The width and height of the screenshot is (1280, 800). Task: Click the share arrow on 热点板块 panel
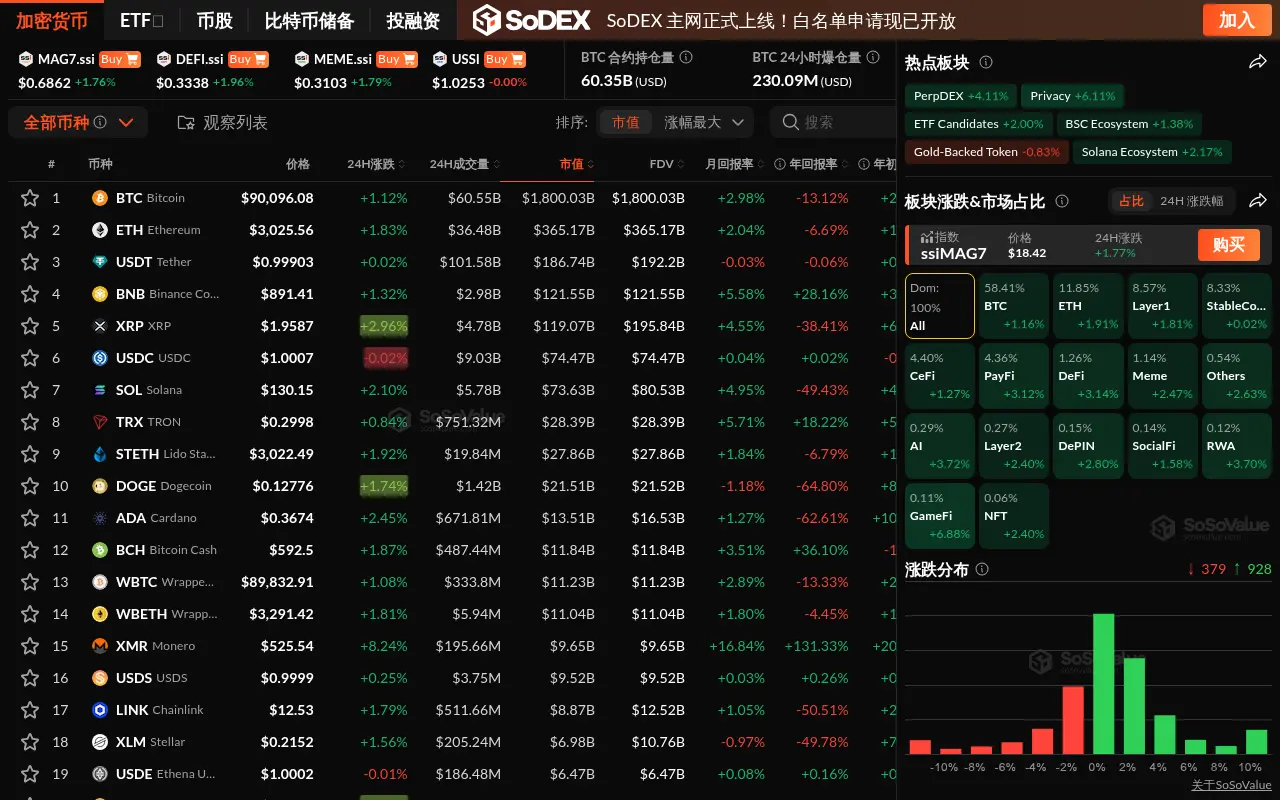click(x=1258, y=61)
